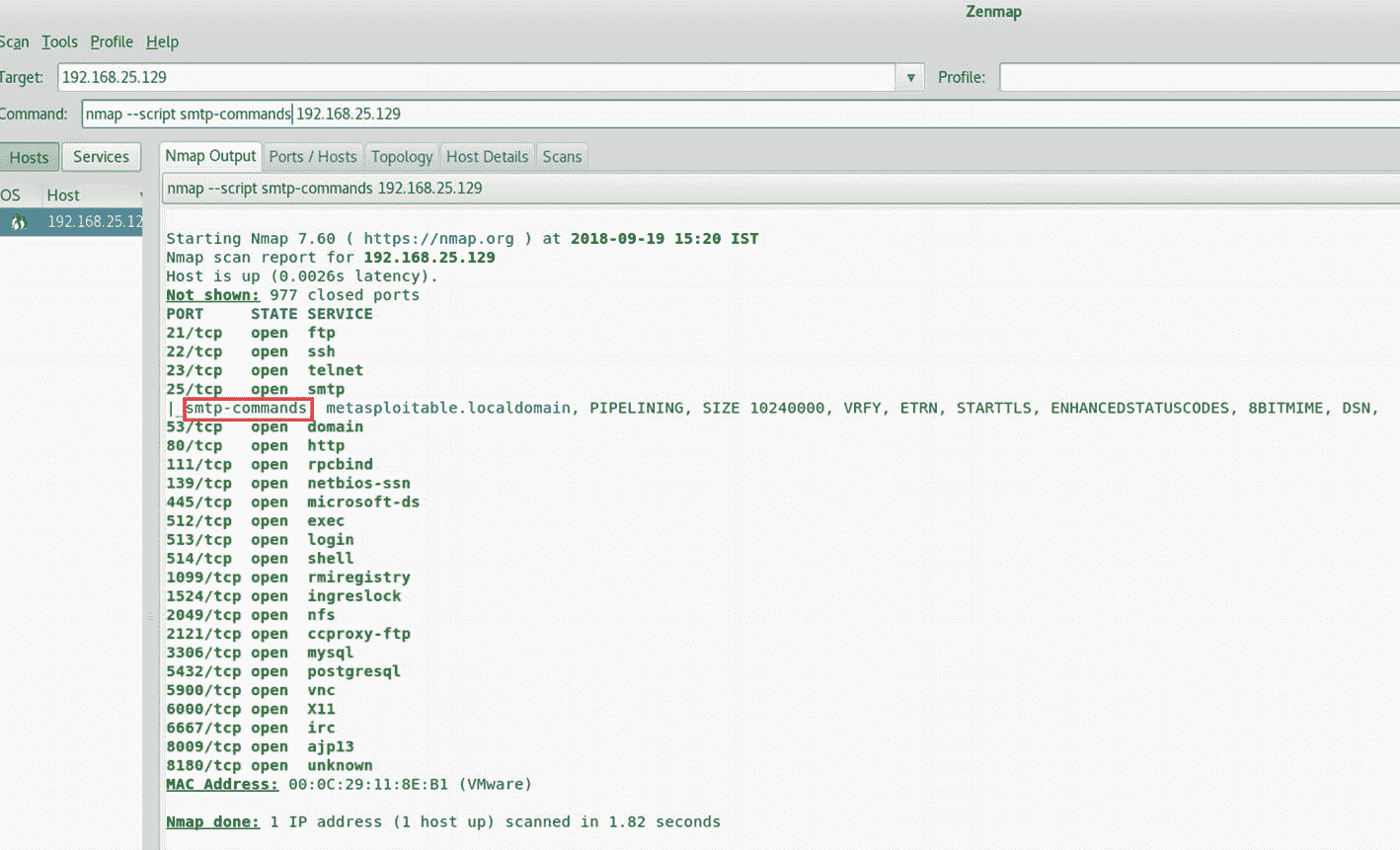This screenshot has height=850, width=1400.
Task: Click the 'Host is up' latency line
Action: 302,276
